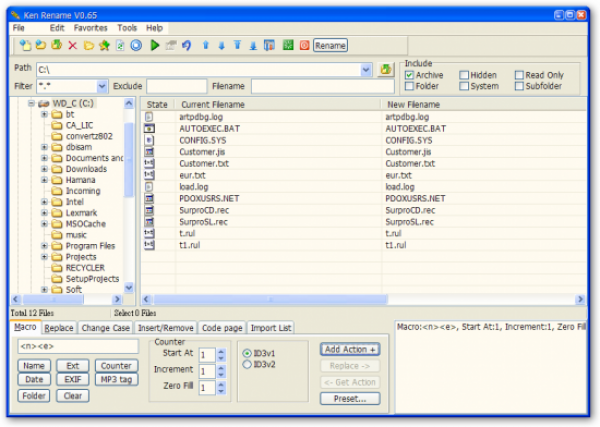Enable the Subfolder checkbox
600x427 pixels.
point(520,86)
